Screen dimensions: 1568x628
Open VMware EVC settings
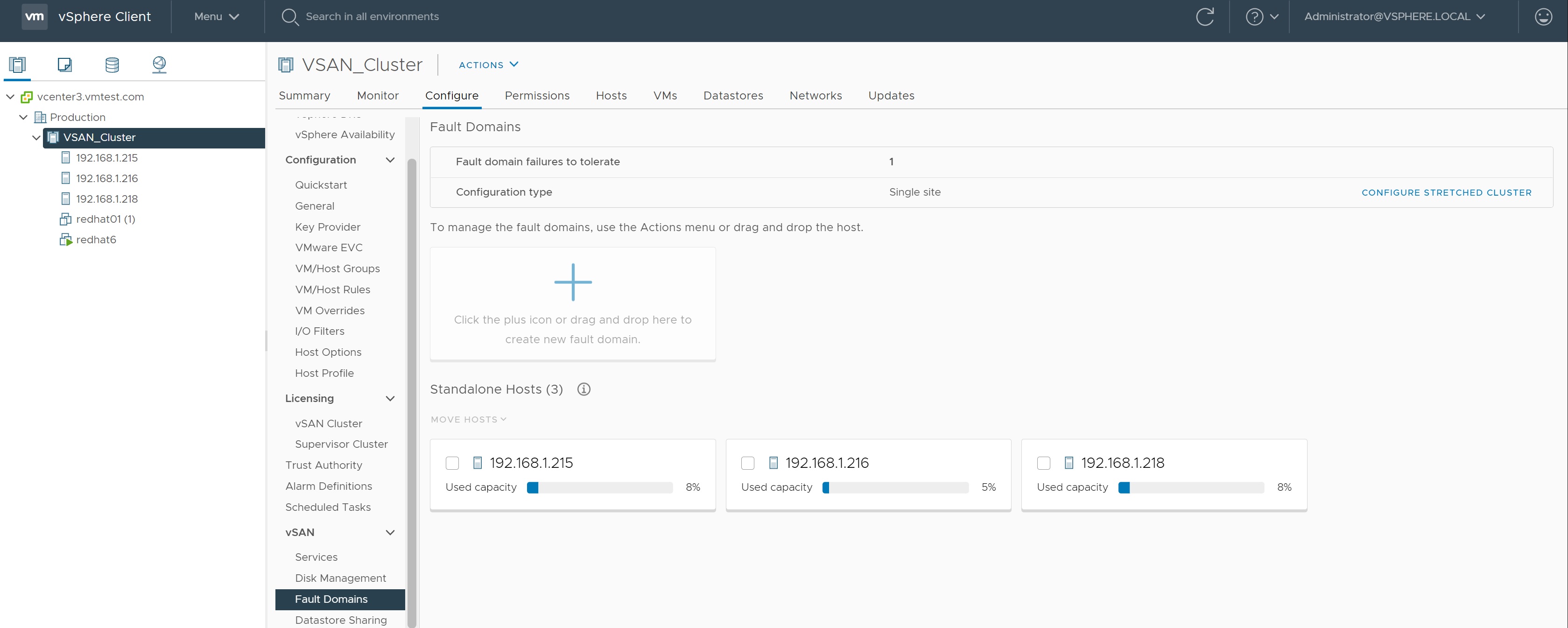[x=329, y=248]
